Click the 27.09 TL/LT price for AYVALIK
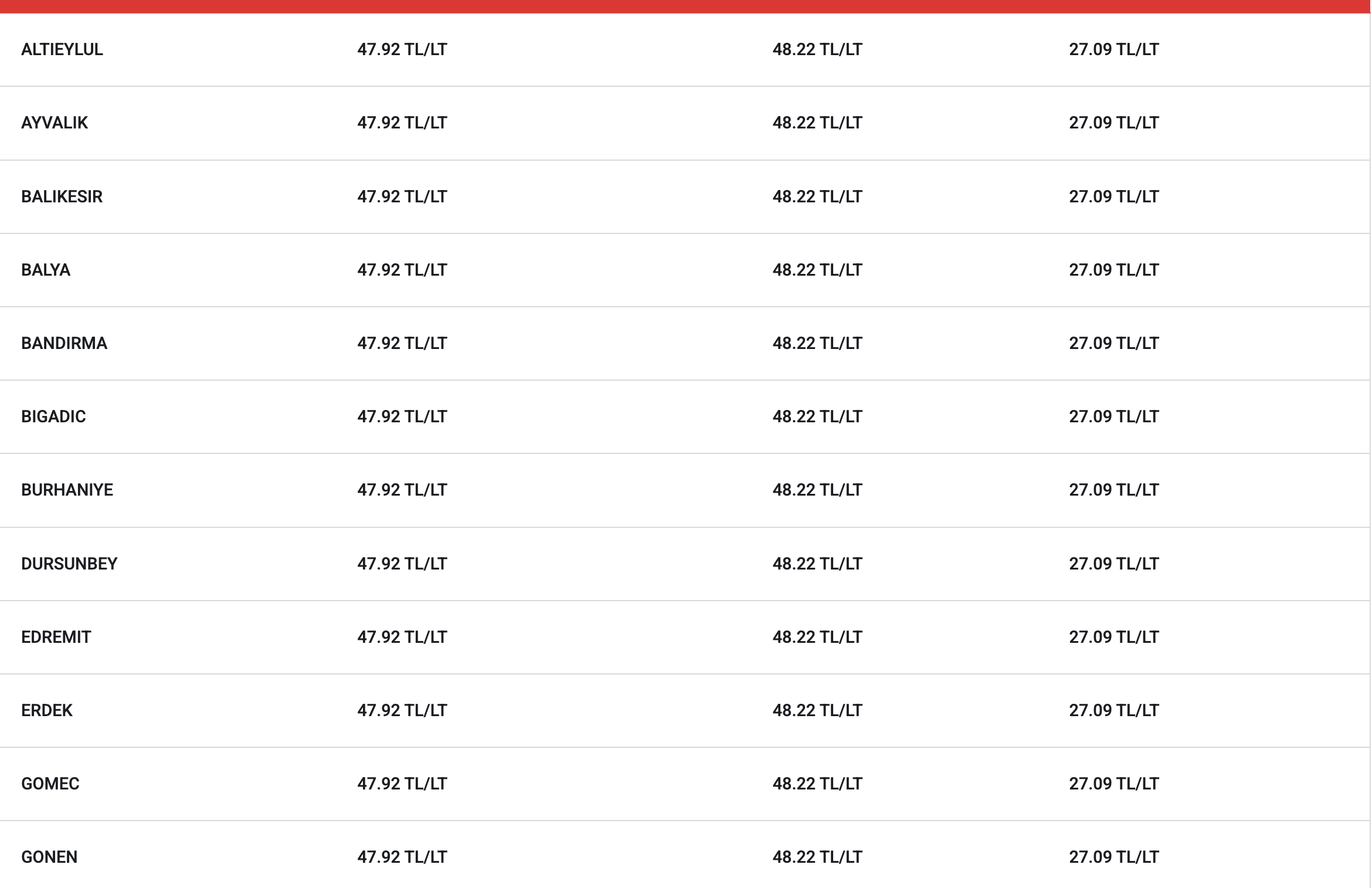This screenshot has width=1372, height=888. pyautogui.click(x=1114, y=123)
